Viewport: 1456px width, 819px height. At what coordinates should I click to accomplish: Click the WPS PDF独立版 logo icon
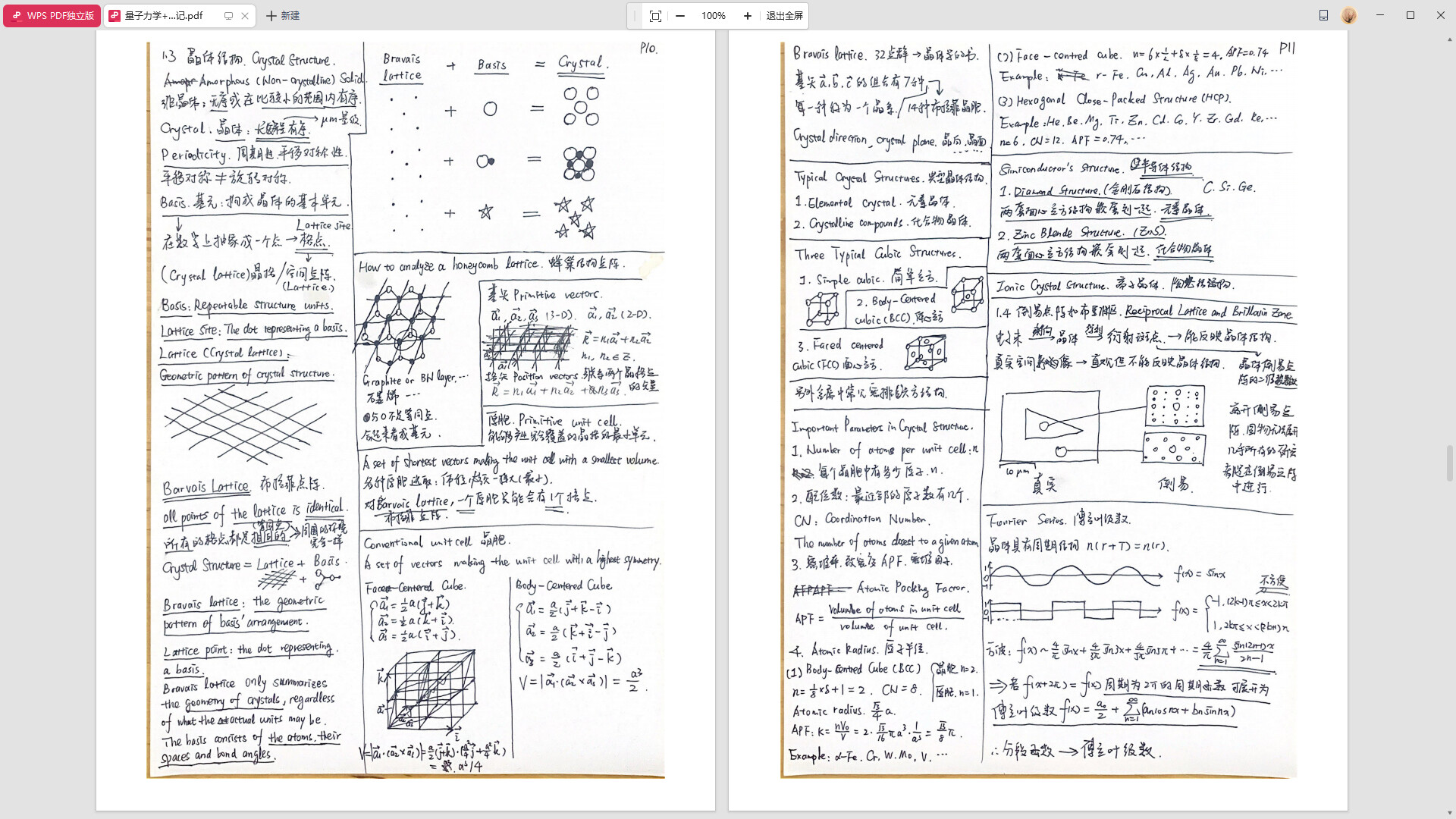point(17,16)
